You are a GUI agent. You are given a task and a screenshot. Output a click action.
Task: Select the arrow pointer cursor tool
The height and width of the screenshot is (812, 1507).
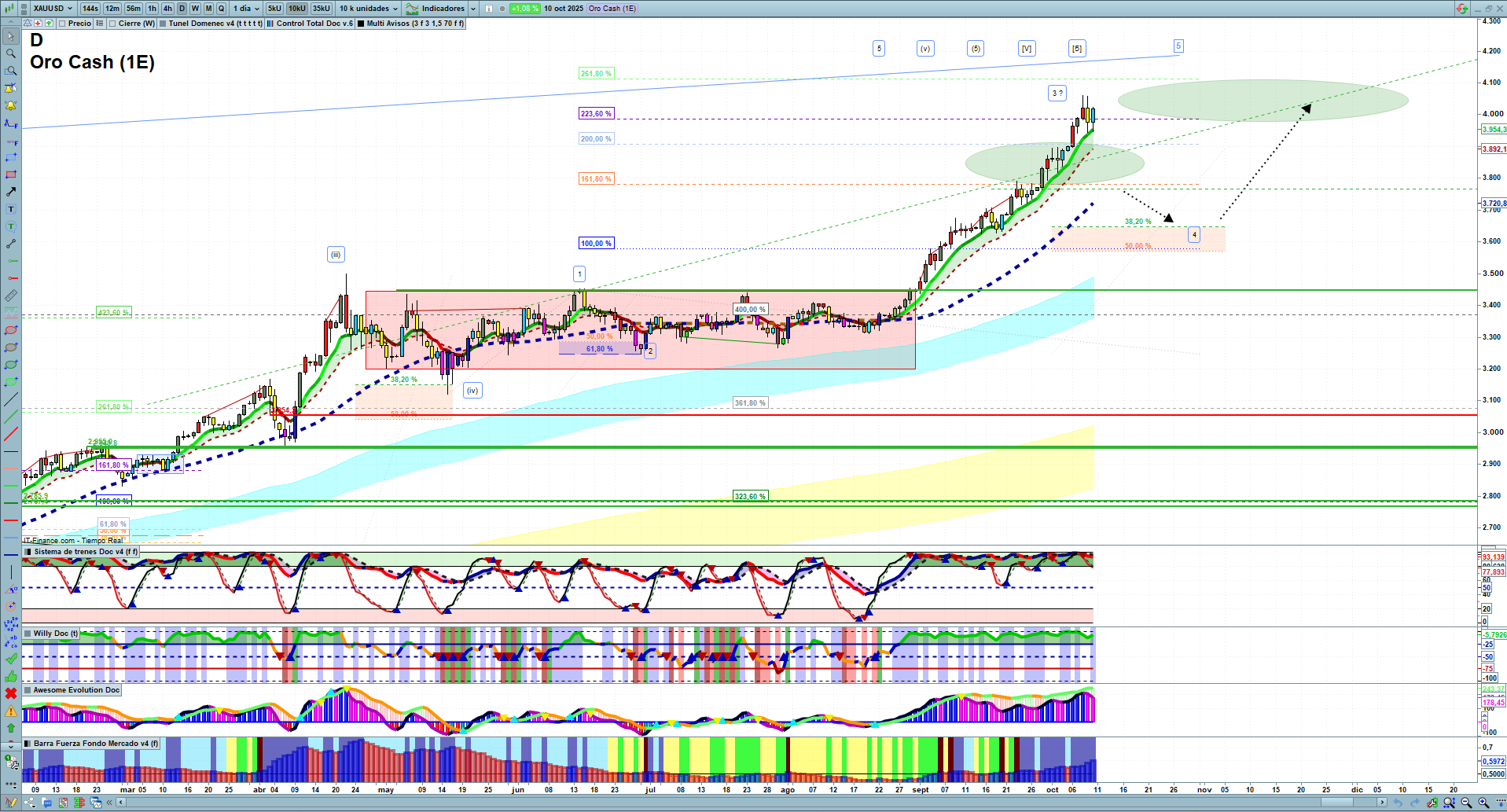point(11,36)
